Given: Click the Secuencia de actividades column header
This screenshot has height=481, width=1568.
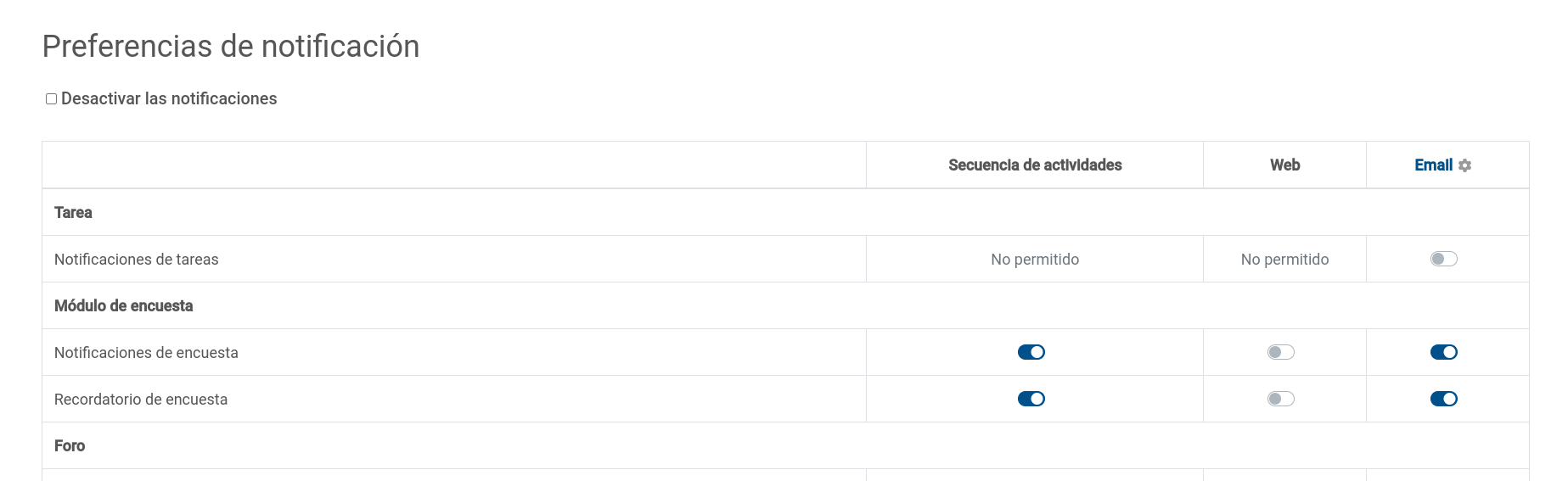Looking at the screenshot, I should pos(1035,165).
